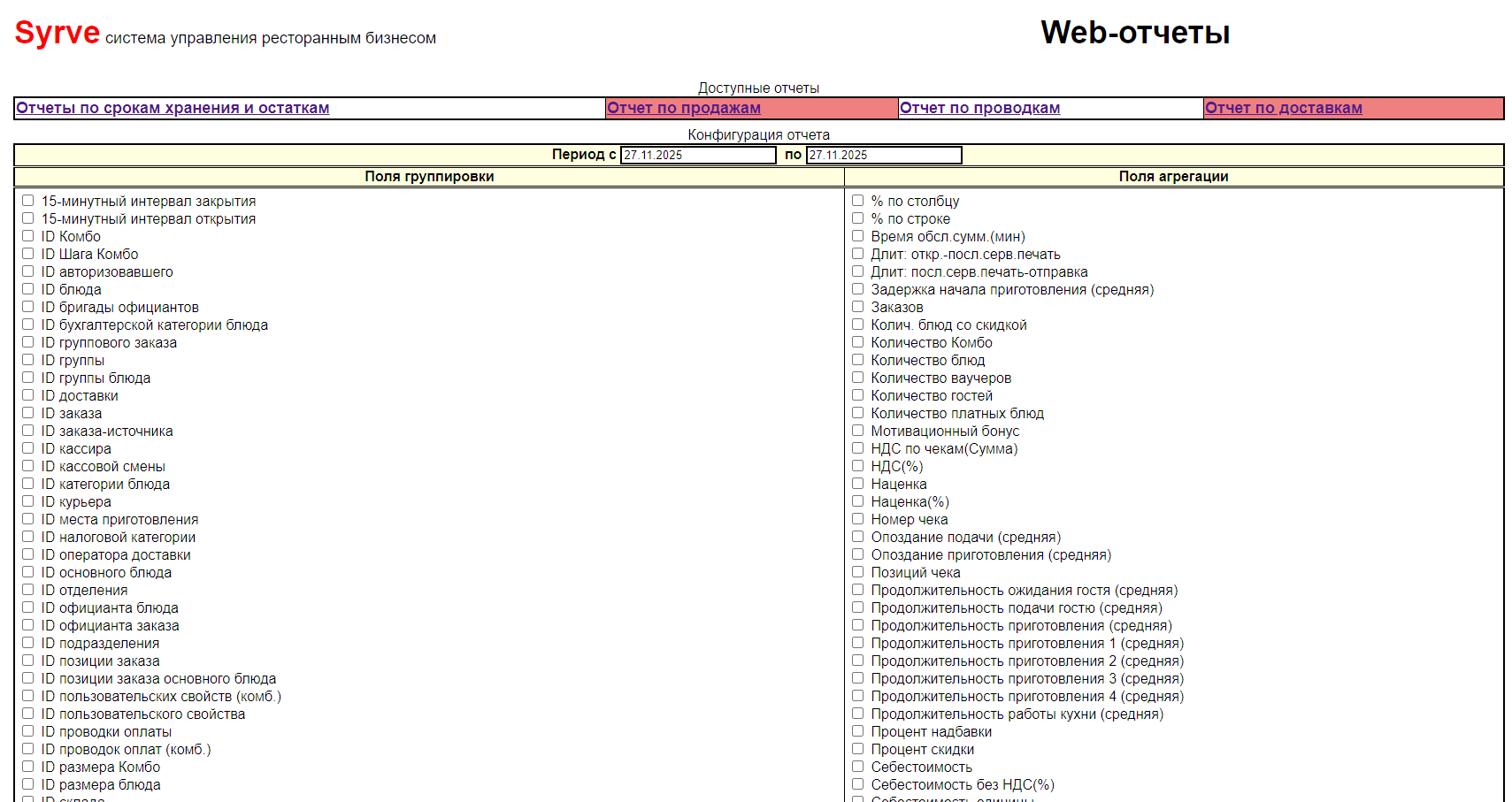This screenshot has height=802, width=1512.
Task: Open the 'Отчет по доставкам' report
Action: coord(1283,108)
